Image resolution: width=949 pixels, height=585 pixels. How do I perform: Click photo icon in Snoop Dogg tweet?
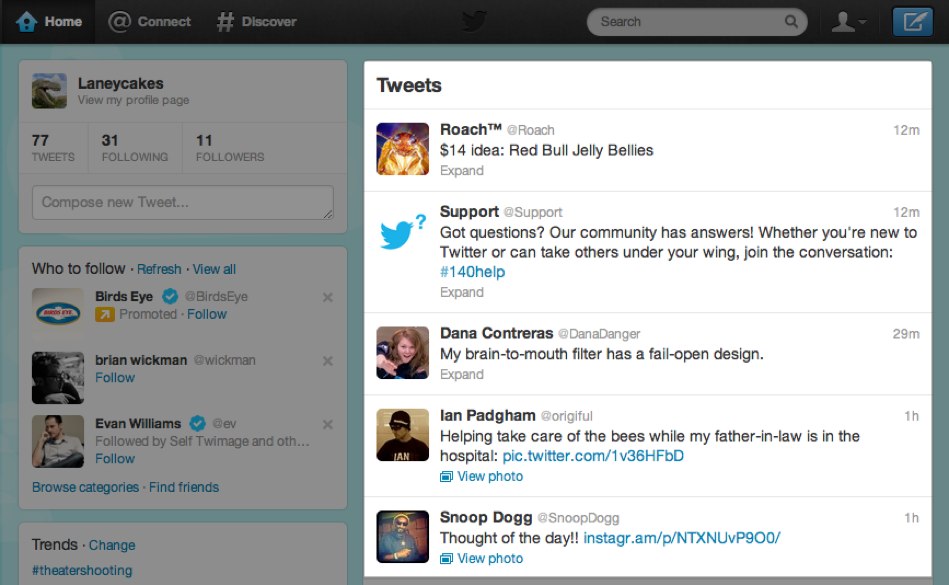point(446,558)
